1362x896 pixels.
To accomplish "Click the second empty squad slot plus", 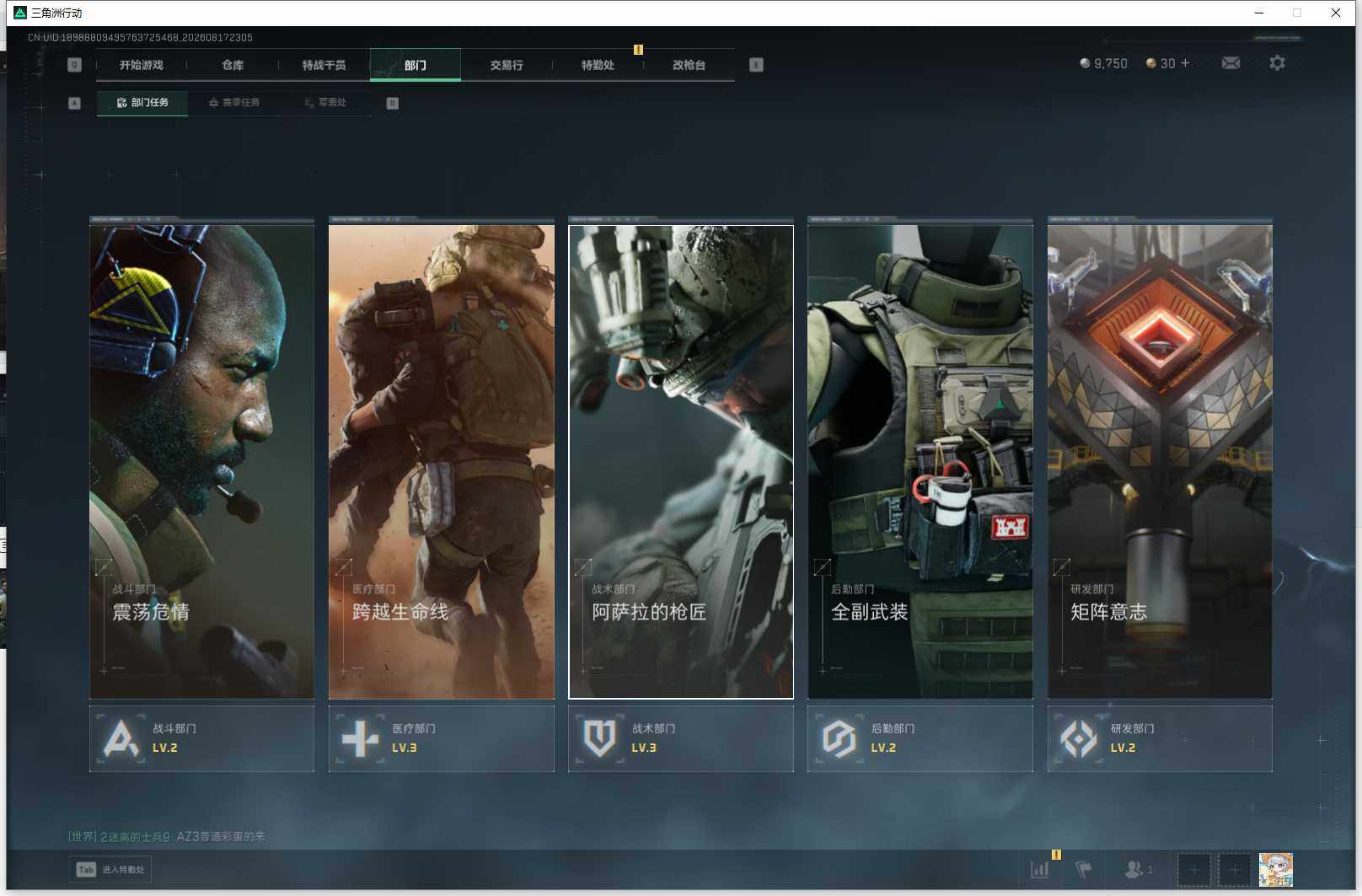I will 1235,870.
